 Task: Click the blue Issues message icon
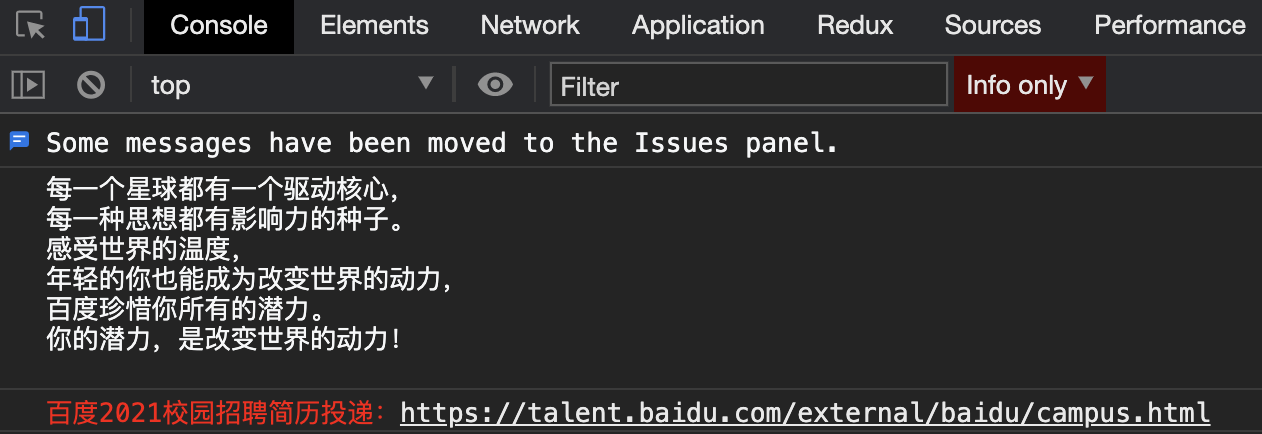point(19,142)
